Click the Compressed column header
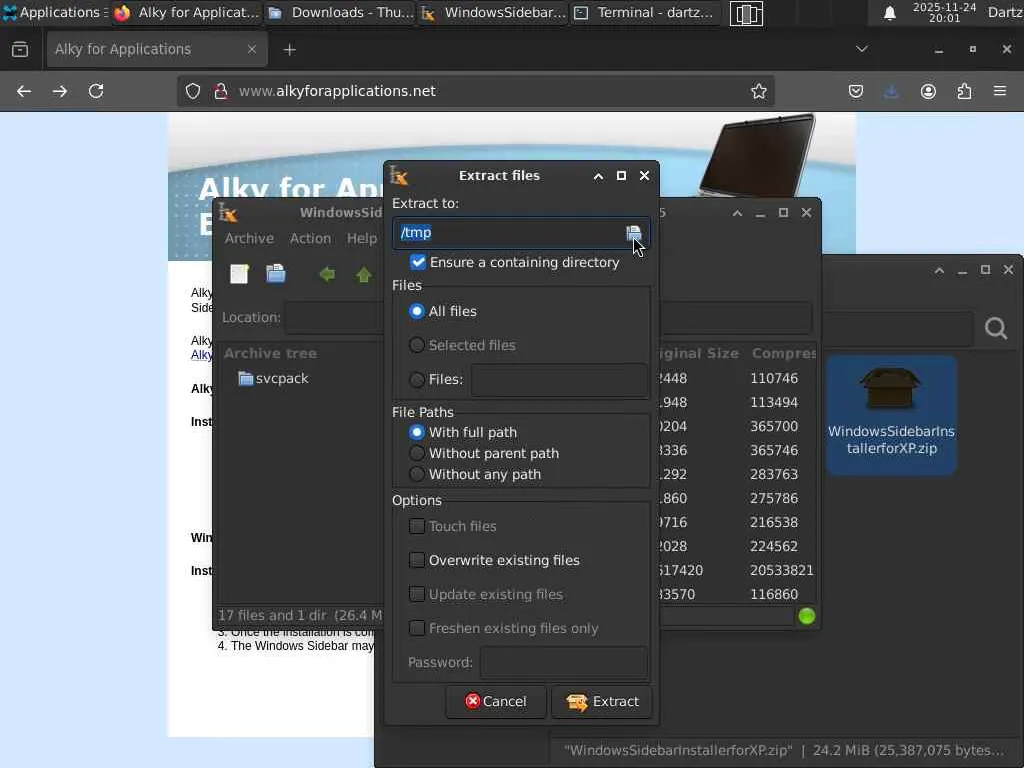1024x768 pixels. [x=783, y=354]
